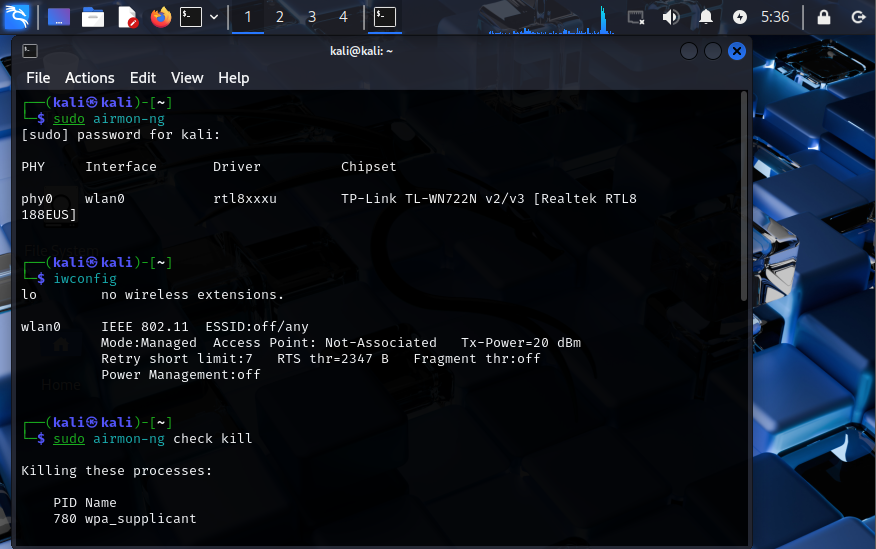This screenshot has width=876, height=549.
Task: Click the terminal title bar icon
Action: click(x=30, y=51)
